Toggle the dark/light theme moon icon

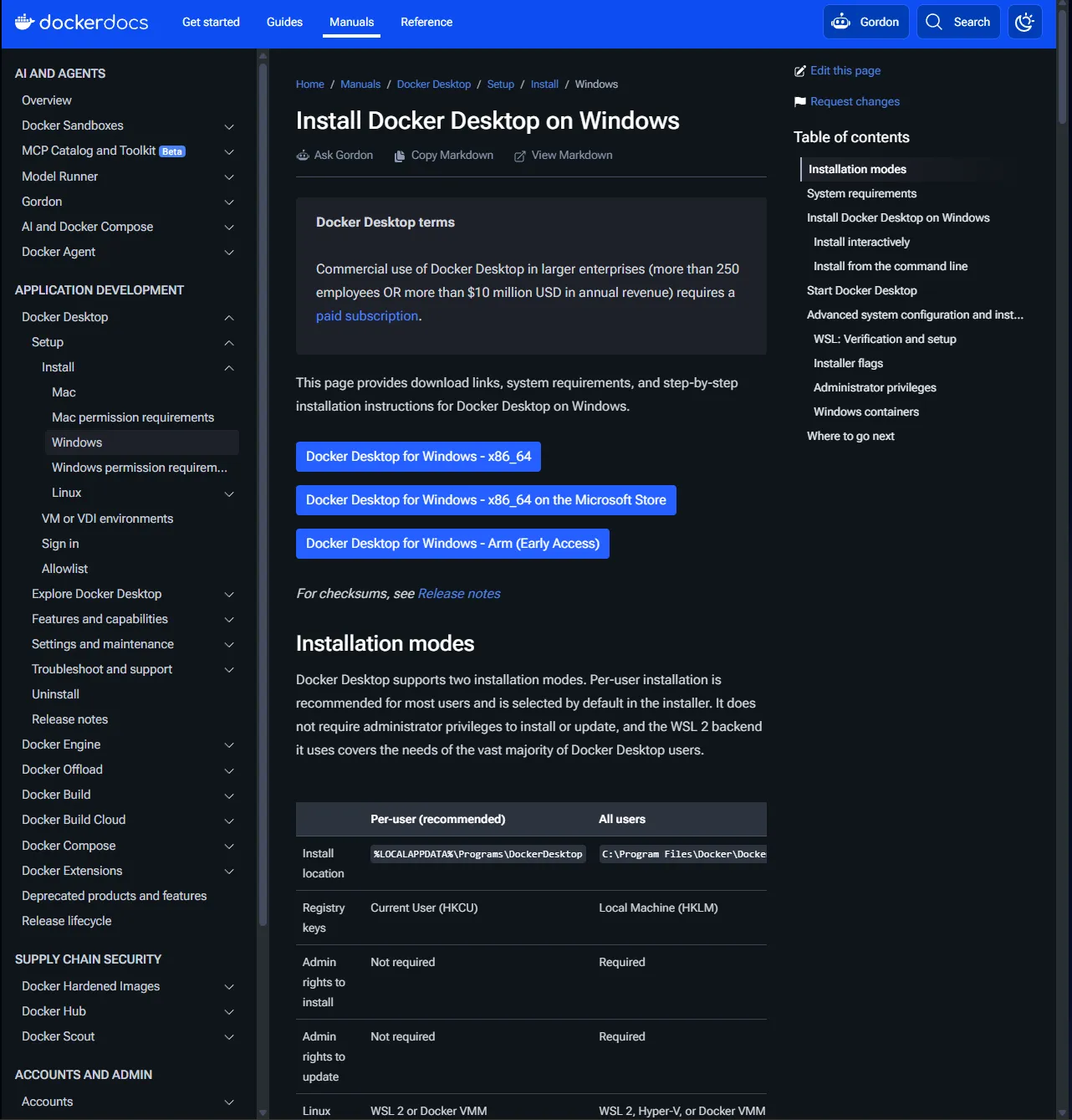[1025, 22]
